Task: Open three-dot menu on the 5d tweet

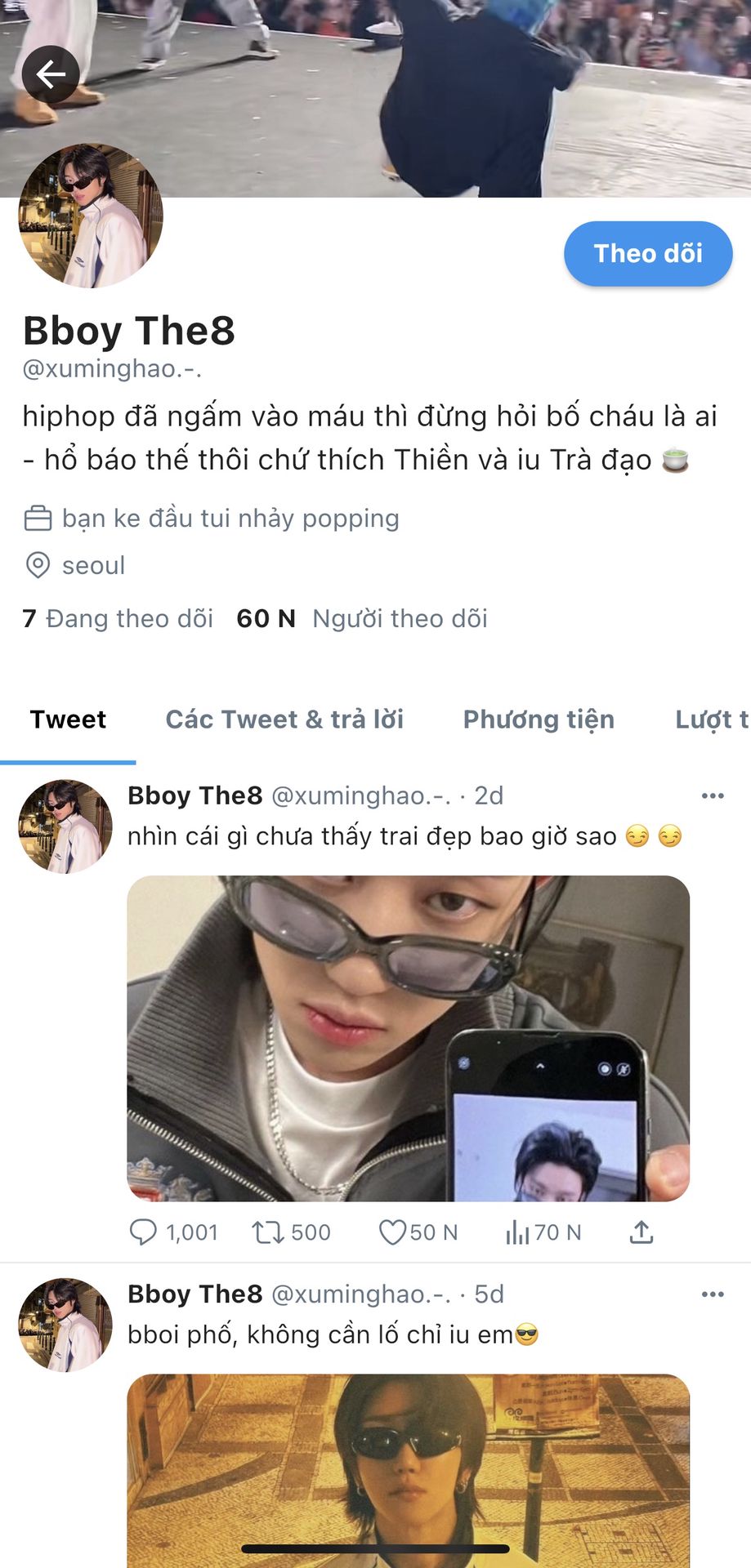Action: pos(713,1294)
